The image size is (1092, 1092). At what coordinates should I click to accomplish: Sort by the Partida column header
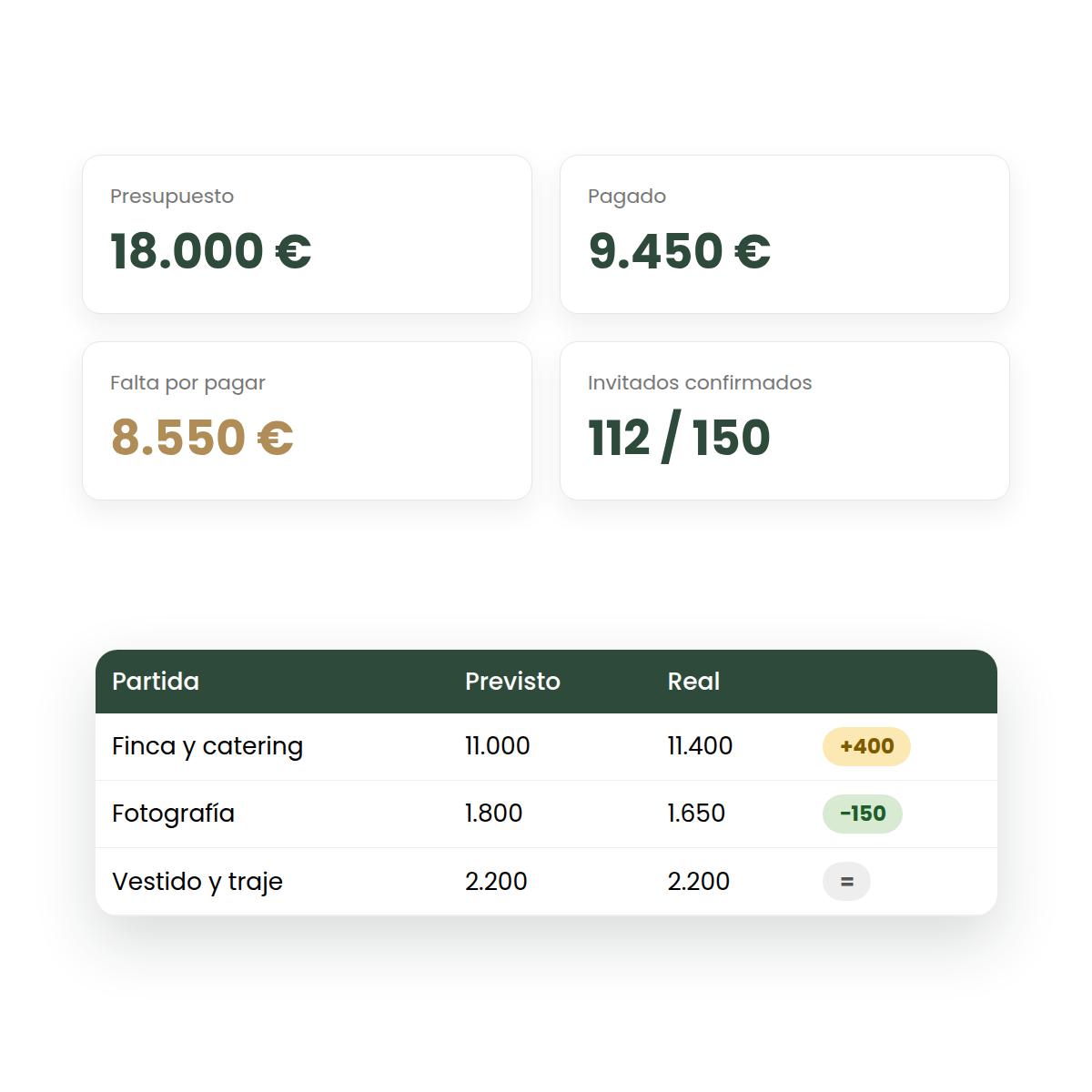tap(156, 682)
